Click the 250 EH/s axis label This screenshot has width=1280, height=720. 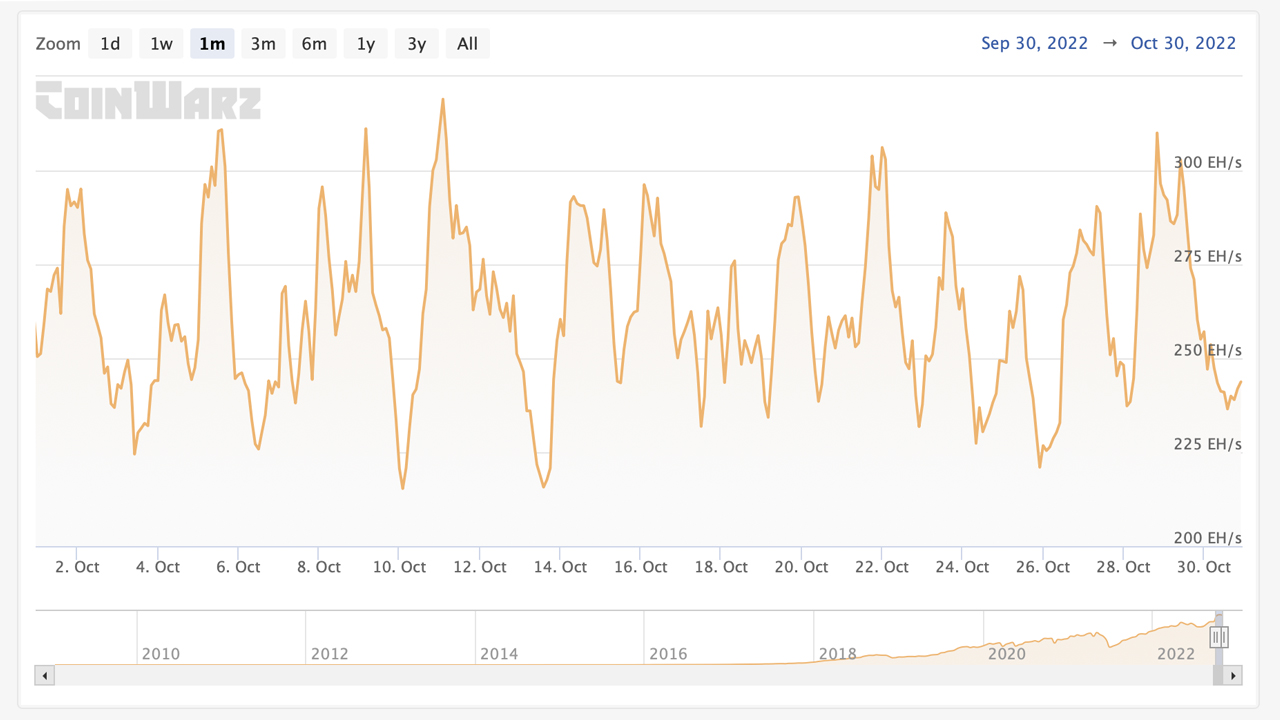pos(1208,351)
